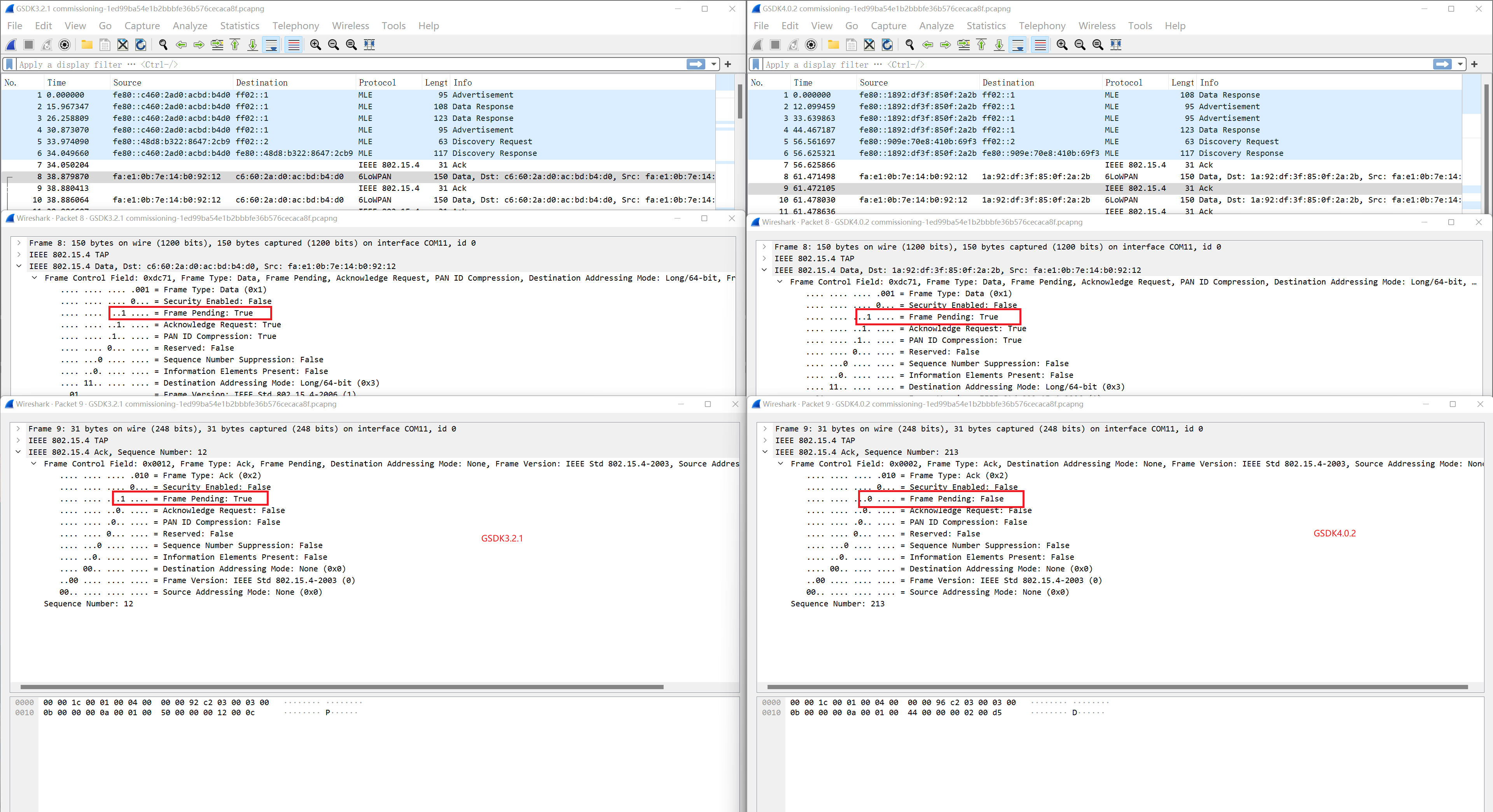Toggle packet list colorization
The height and width of the screenshot is (812, 1493).
[293, 45]
